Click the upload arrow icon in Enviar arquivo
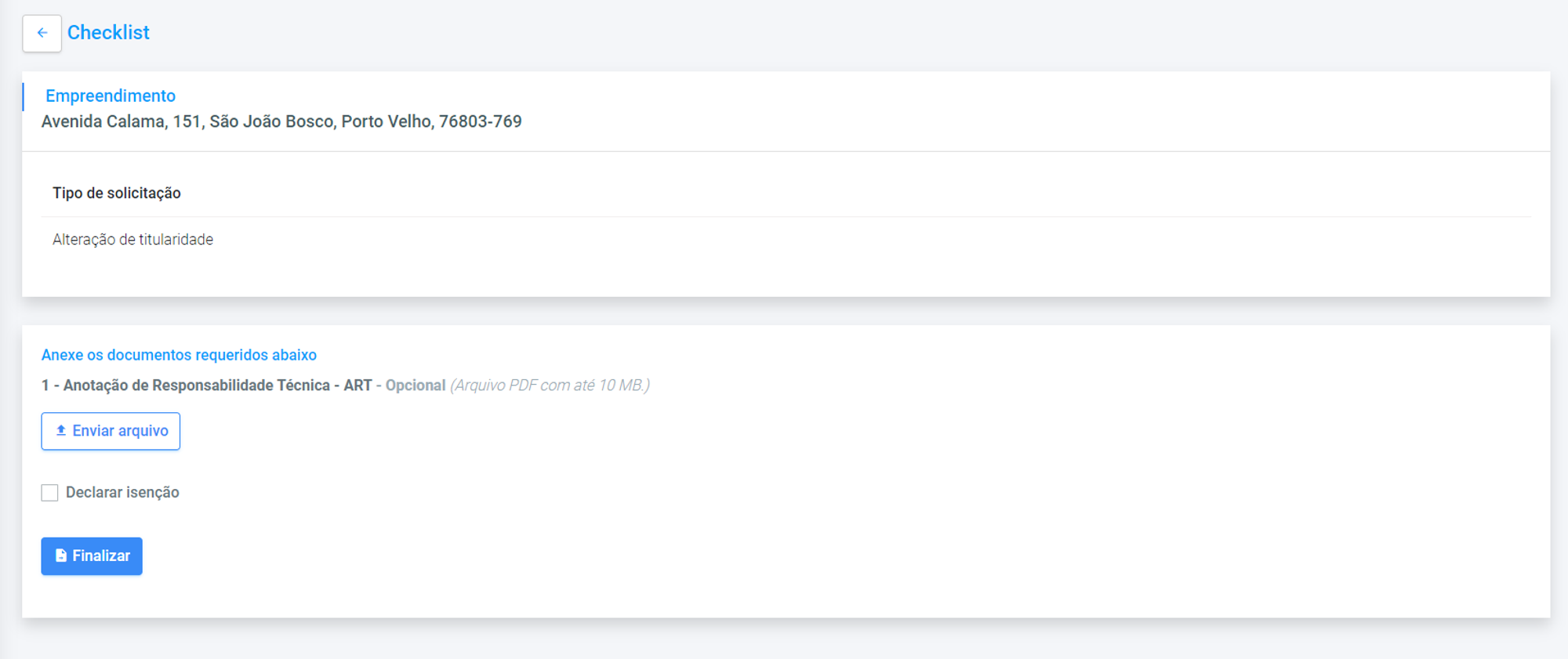This screenshot has width=1568, height=659. point(60,430)
